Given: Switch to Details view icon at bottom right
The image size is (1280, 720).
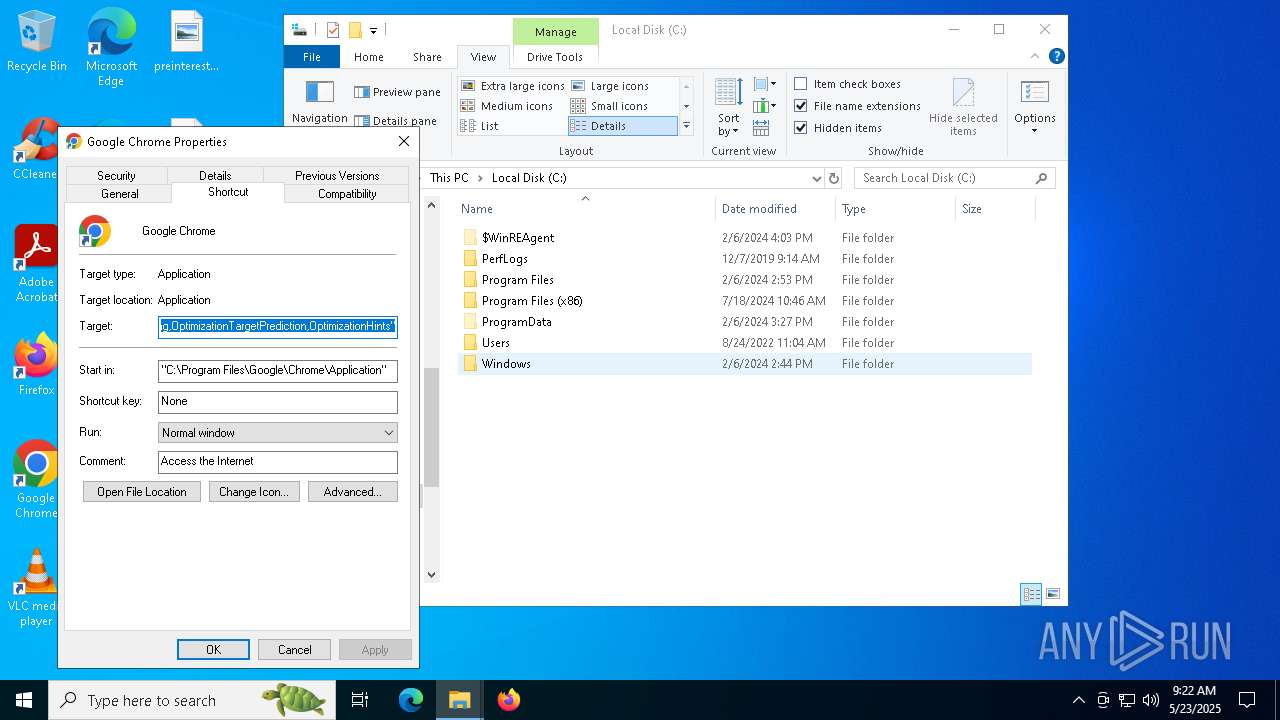Looking at the screenshot, I should pos(1031,594).
